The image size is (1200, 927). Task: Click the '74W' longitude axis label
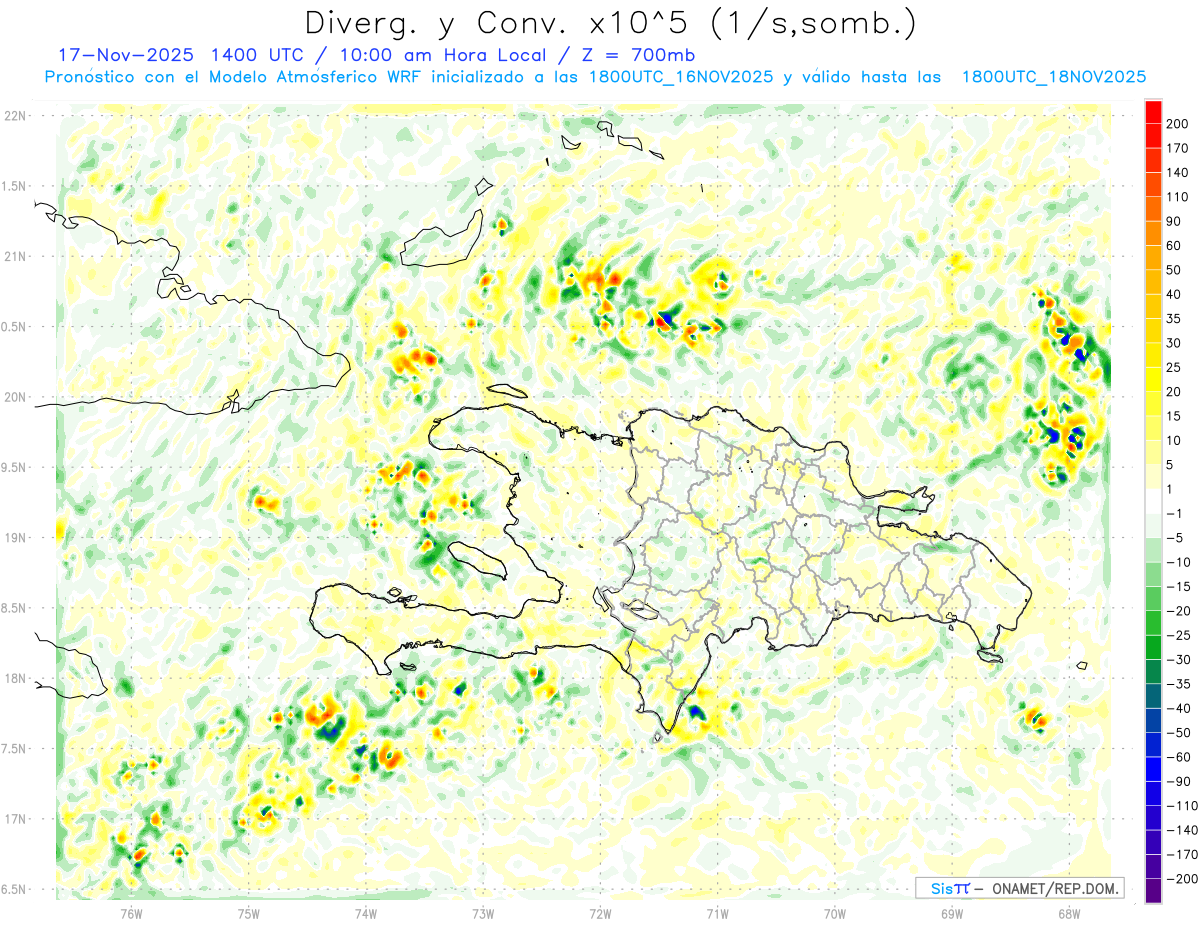(x=366, y=913)
